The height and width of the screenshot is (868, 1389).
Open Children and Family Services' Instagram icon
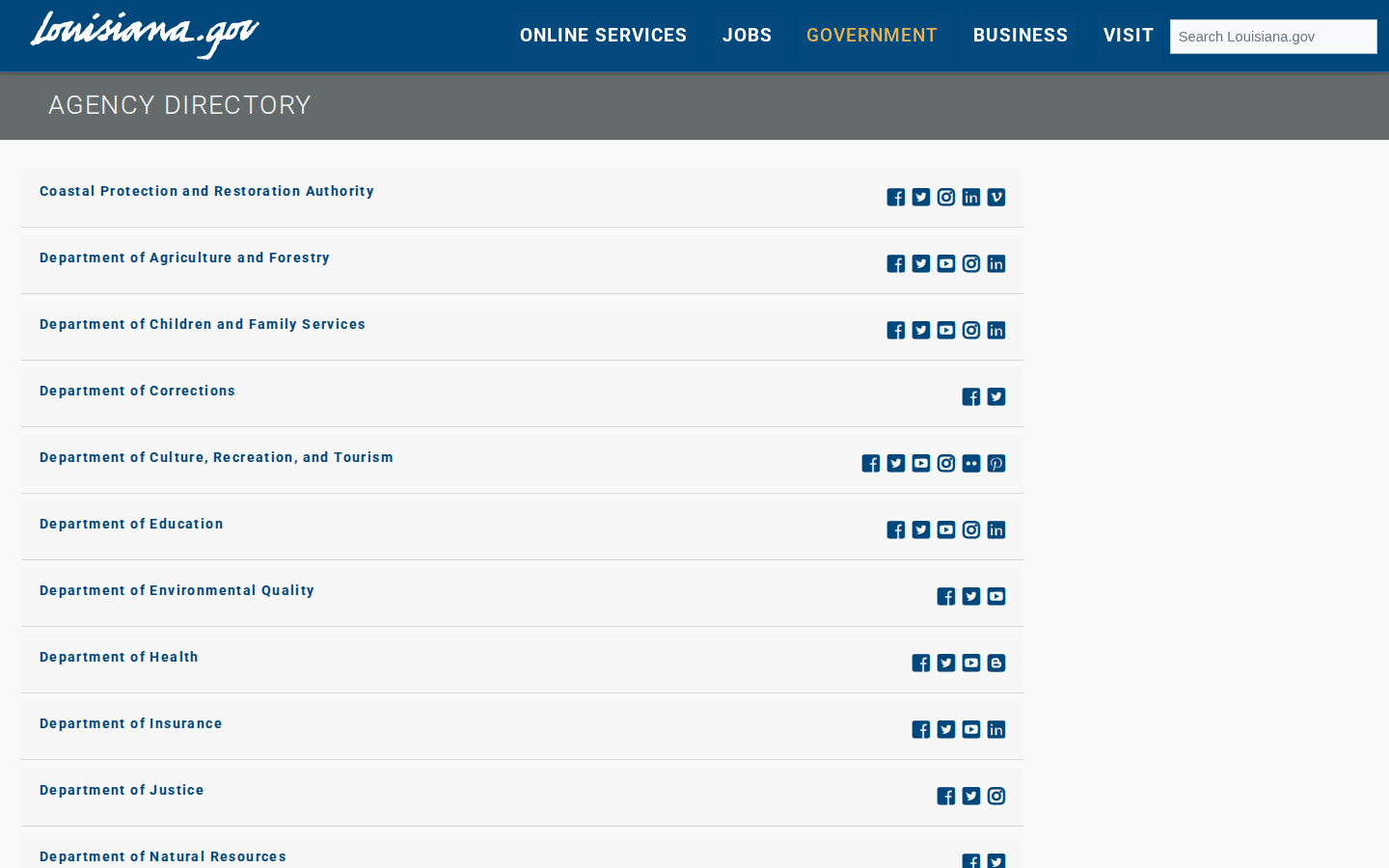(971, 331)
